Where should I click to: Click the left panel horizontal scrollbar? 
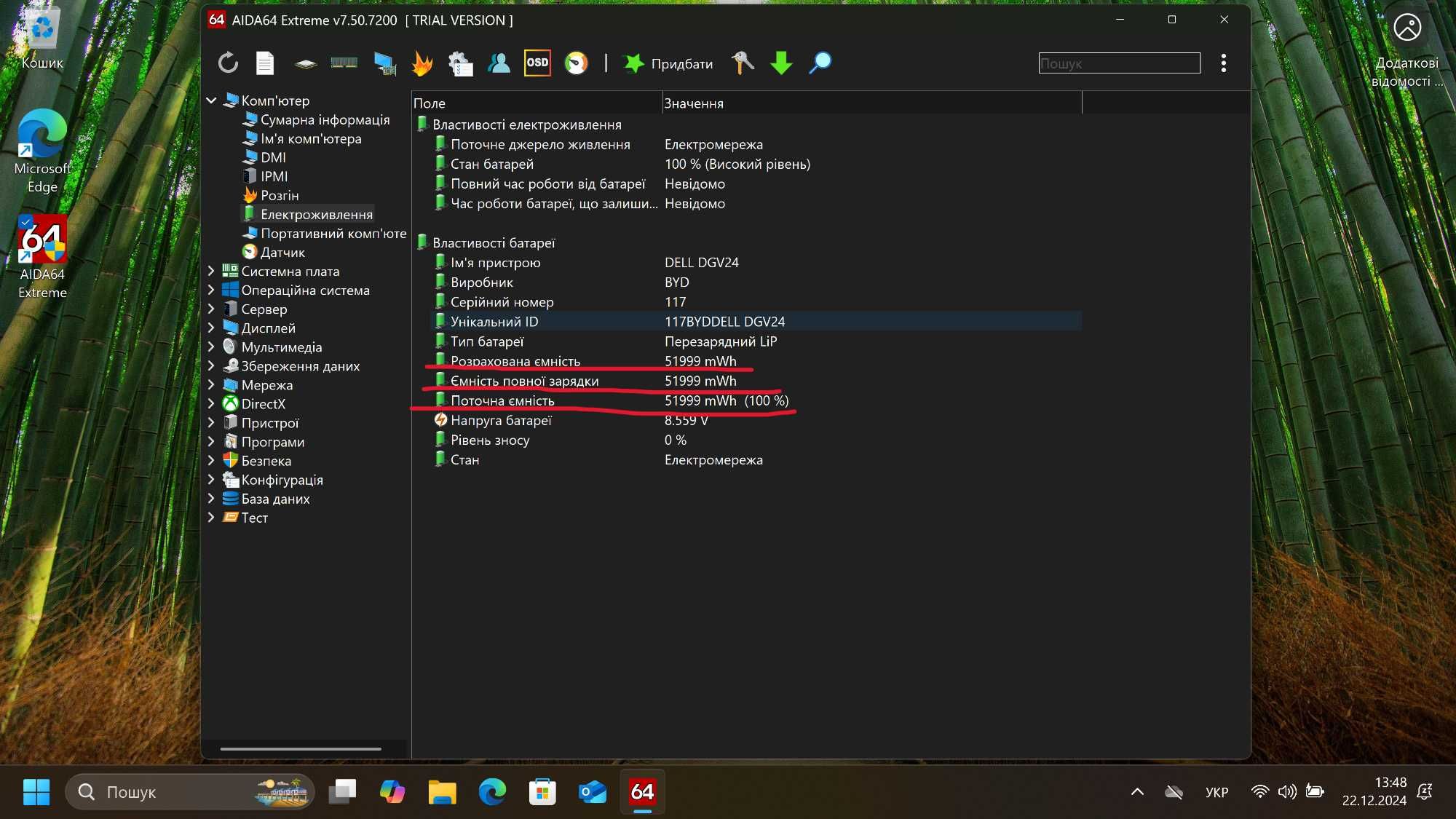pos(301,748)
